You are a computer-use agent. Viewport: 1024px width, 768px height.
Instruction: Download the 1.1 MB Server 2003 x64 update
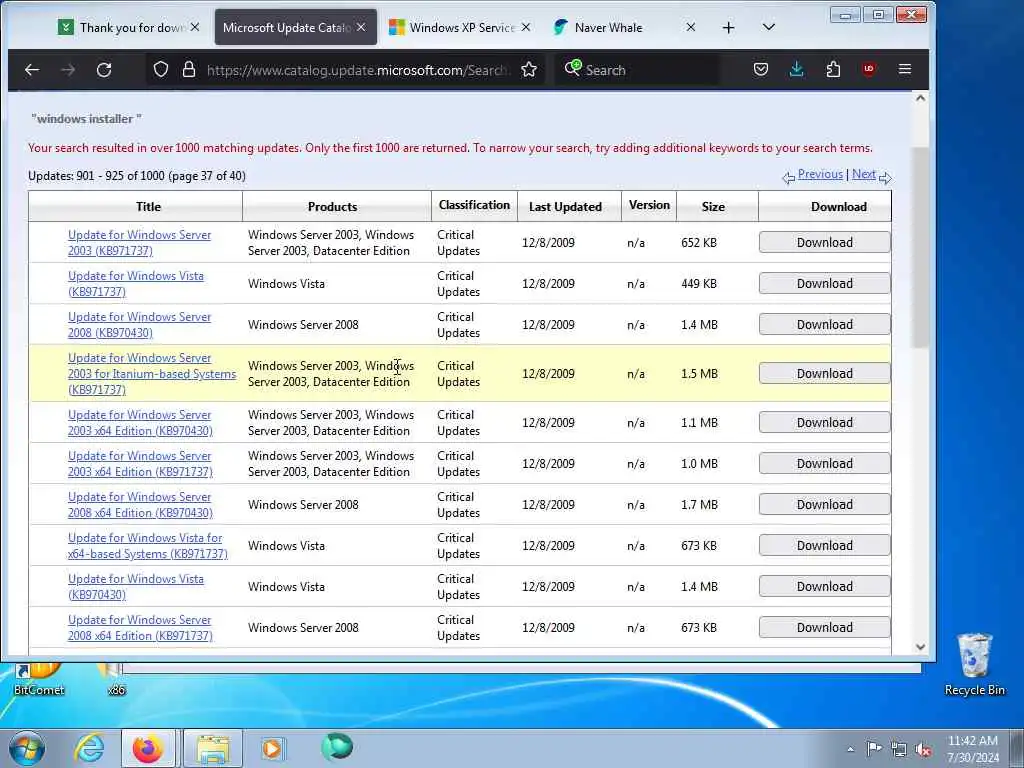pyautogui.click(x=824, y=423)
